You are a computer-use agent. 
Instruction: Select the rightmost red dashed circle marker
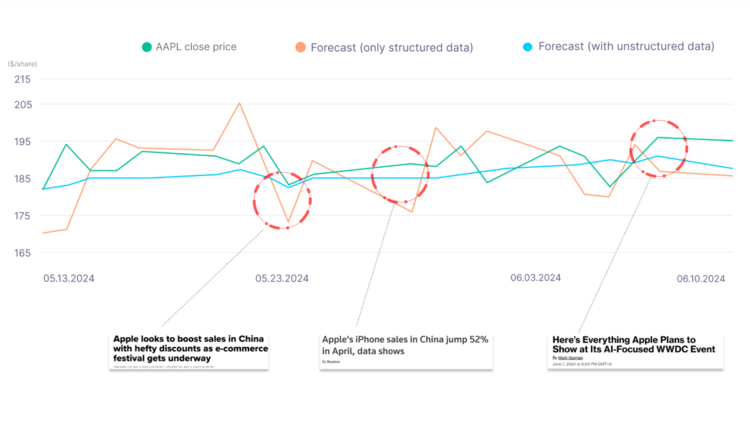click(x=658, y=149)
